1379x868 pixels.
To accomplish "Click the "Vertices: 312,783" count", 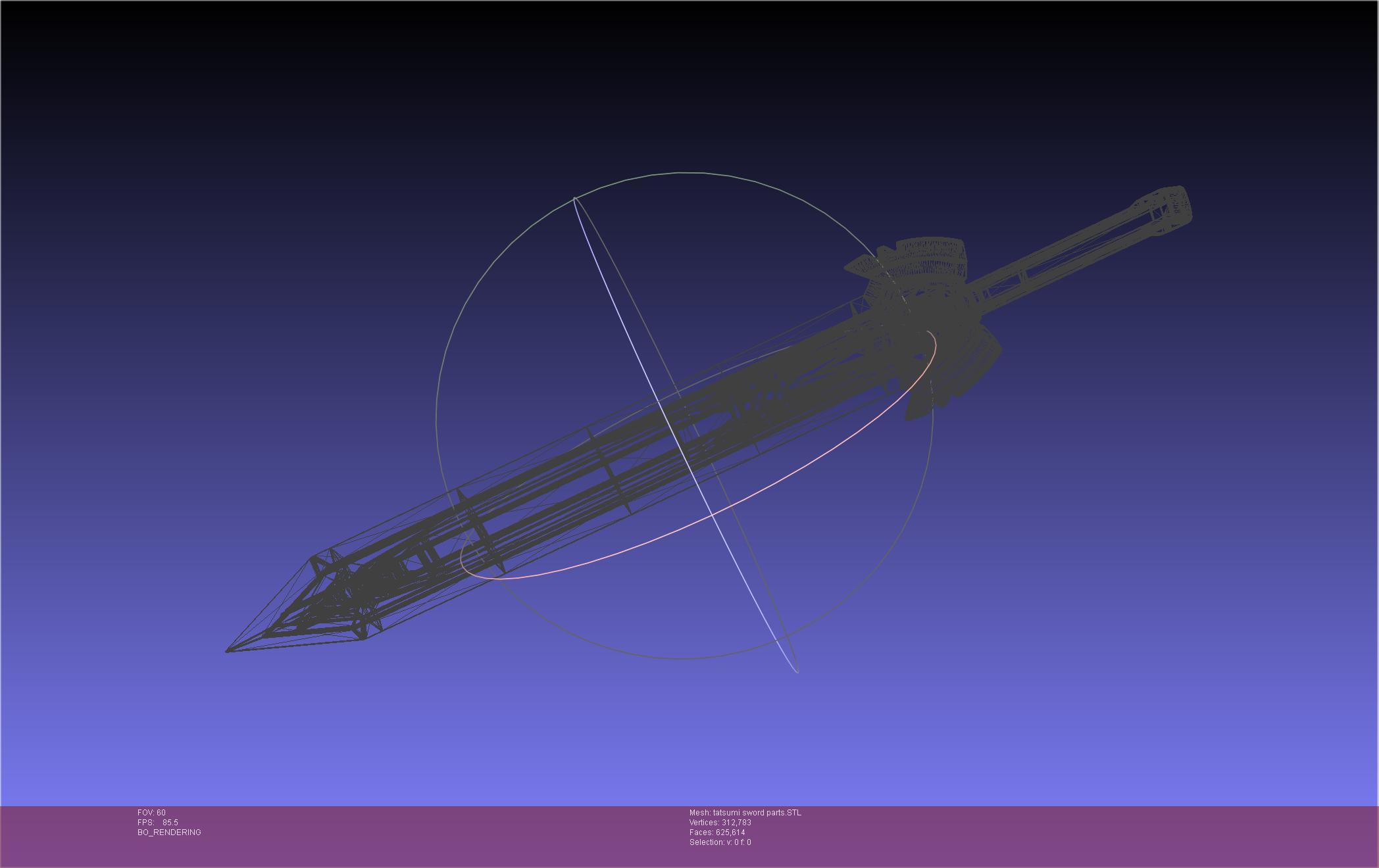I will (x=720, y=823).
